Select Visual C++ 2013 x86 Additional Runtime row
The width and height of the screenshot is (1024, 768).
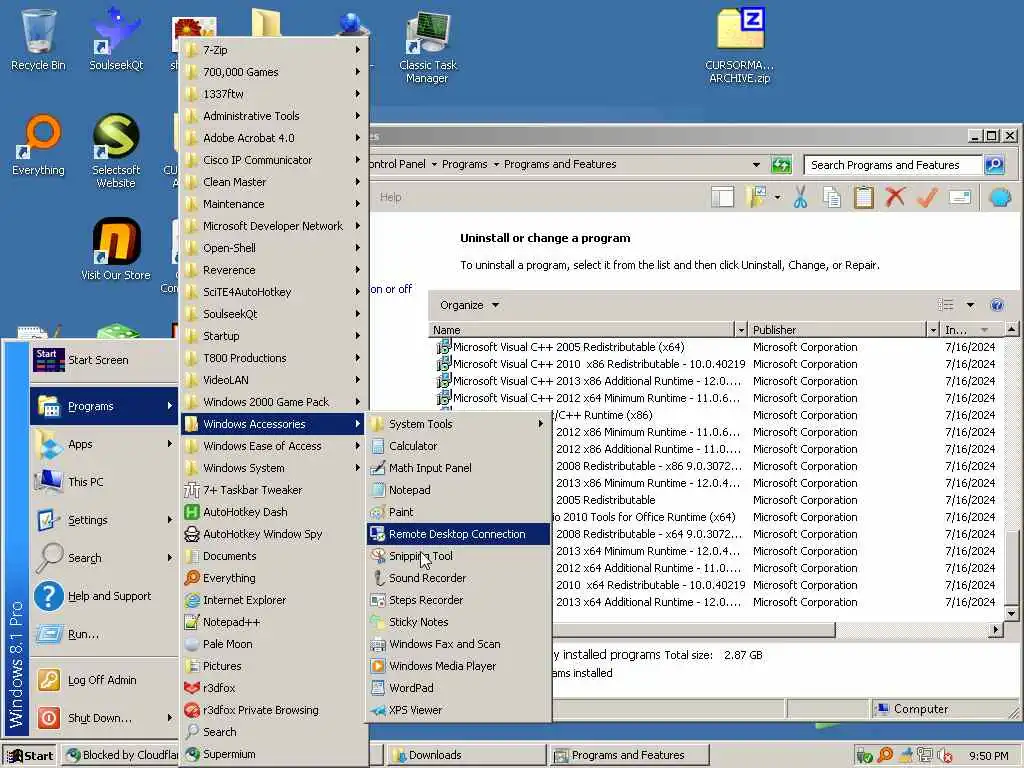716,381
